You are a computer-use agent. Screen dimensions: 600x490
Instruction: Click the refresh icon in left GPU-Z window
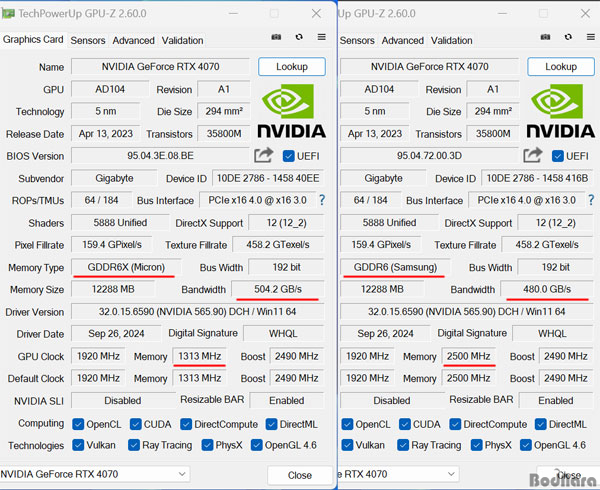coord(299,37)
